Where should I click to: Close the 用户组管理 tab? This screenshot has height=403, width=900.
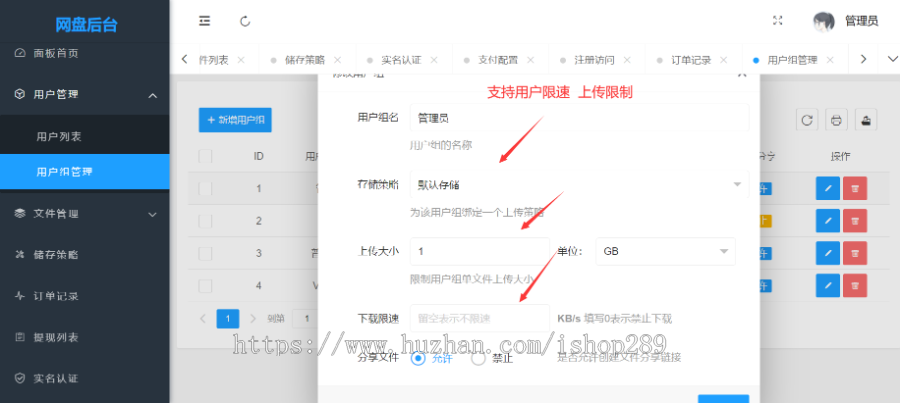coord(829,60)
